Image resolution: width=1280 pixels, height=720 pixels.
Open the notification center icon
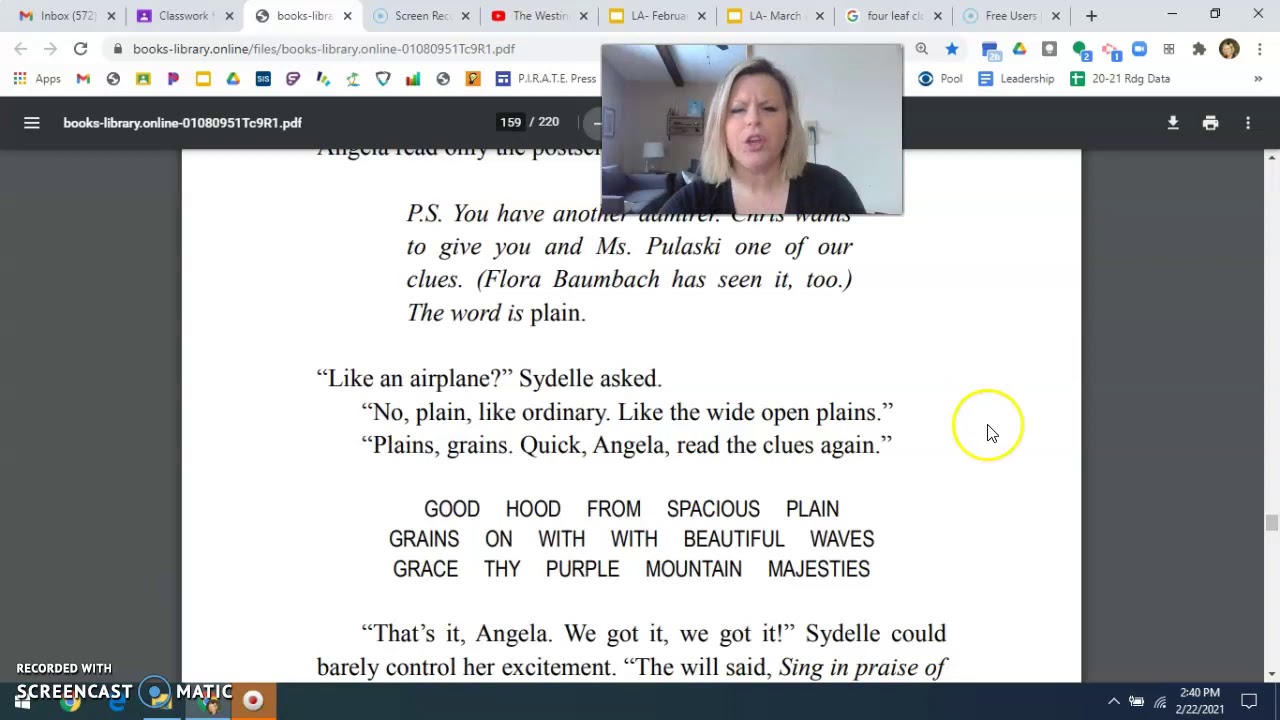pos(1249,701)
